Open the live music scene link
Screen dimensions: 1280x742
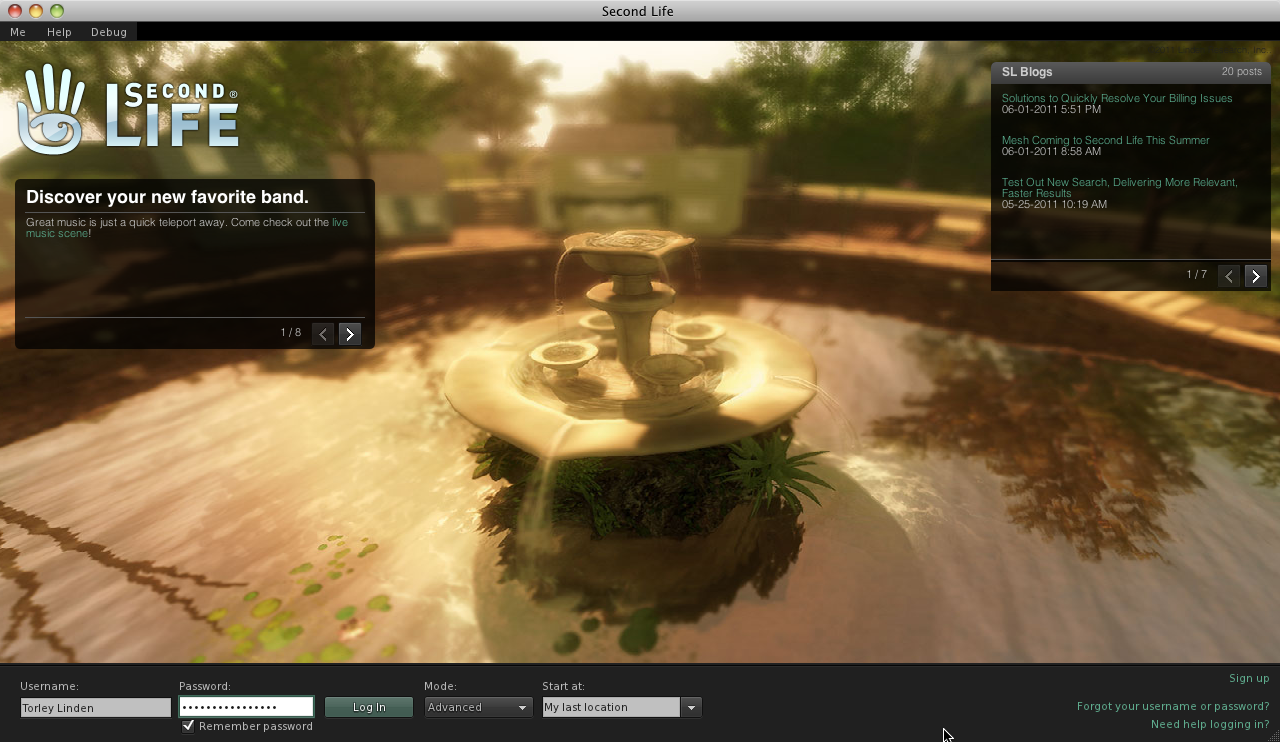tap(340, 222)
